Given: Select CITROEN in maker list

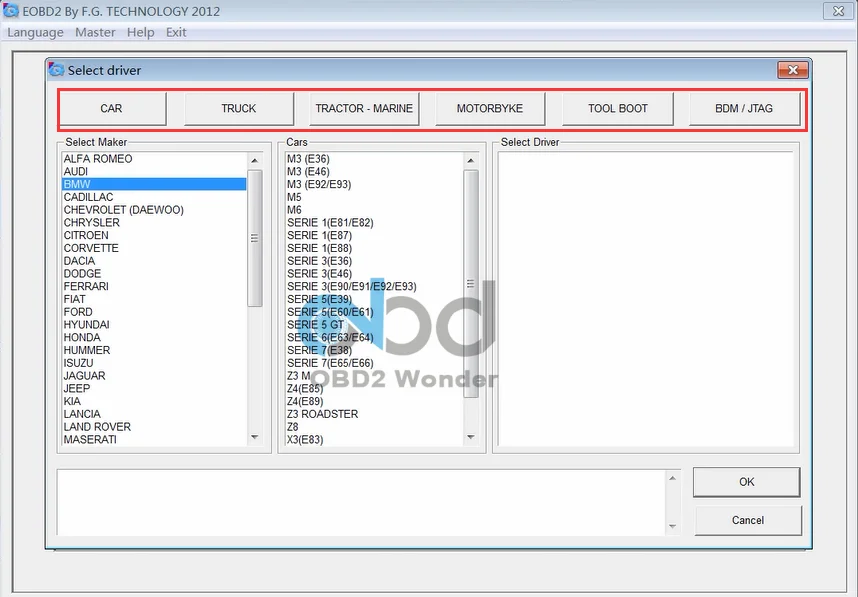Looking at the screenshot, I should [x=154, y=235].
